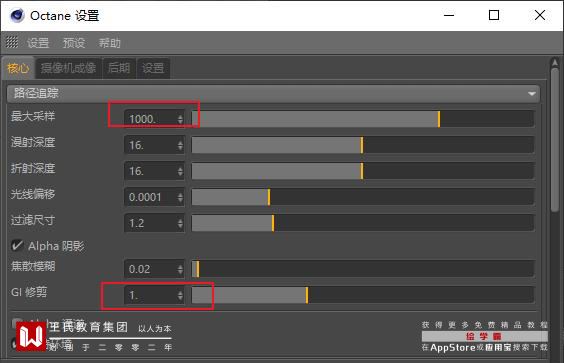Click the 过滤尺寸 slider bar
Screen dimensions: 564x363
click(363, 223)
